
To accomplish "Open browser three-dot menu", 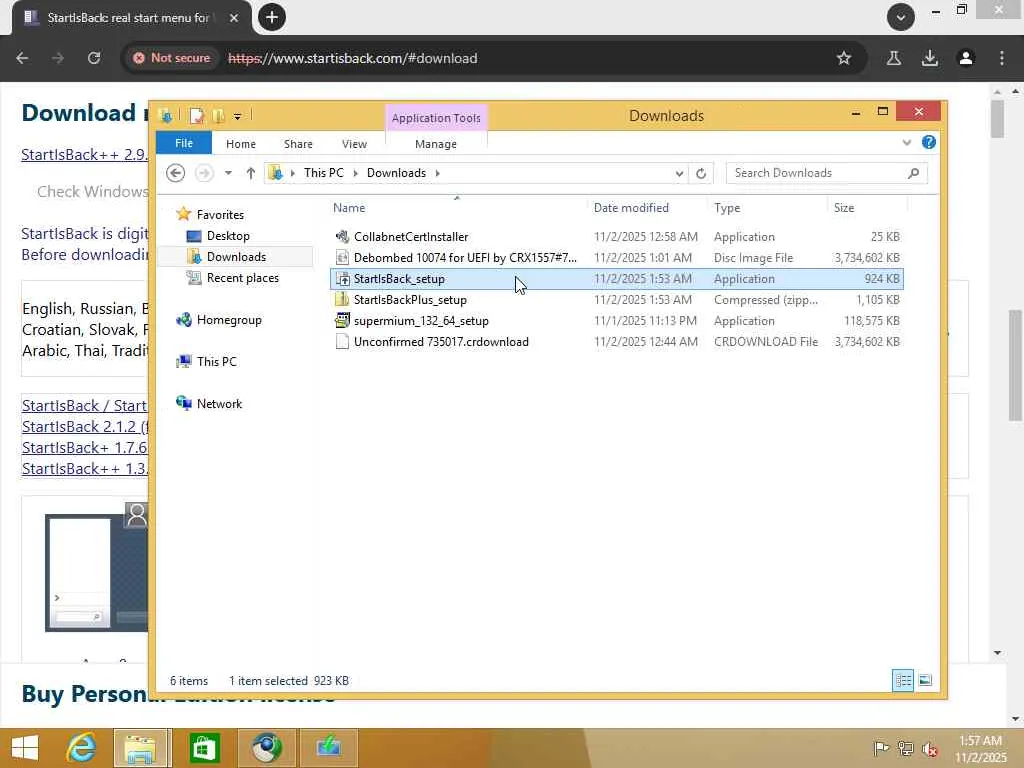I will click(1002, 58).
